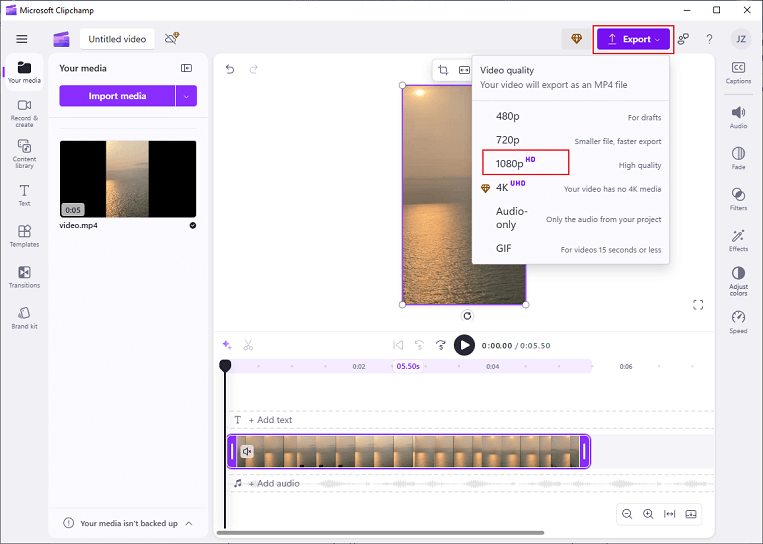
Task: Open the premium diamond upgrade button
Action: click(576, 39)
